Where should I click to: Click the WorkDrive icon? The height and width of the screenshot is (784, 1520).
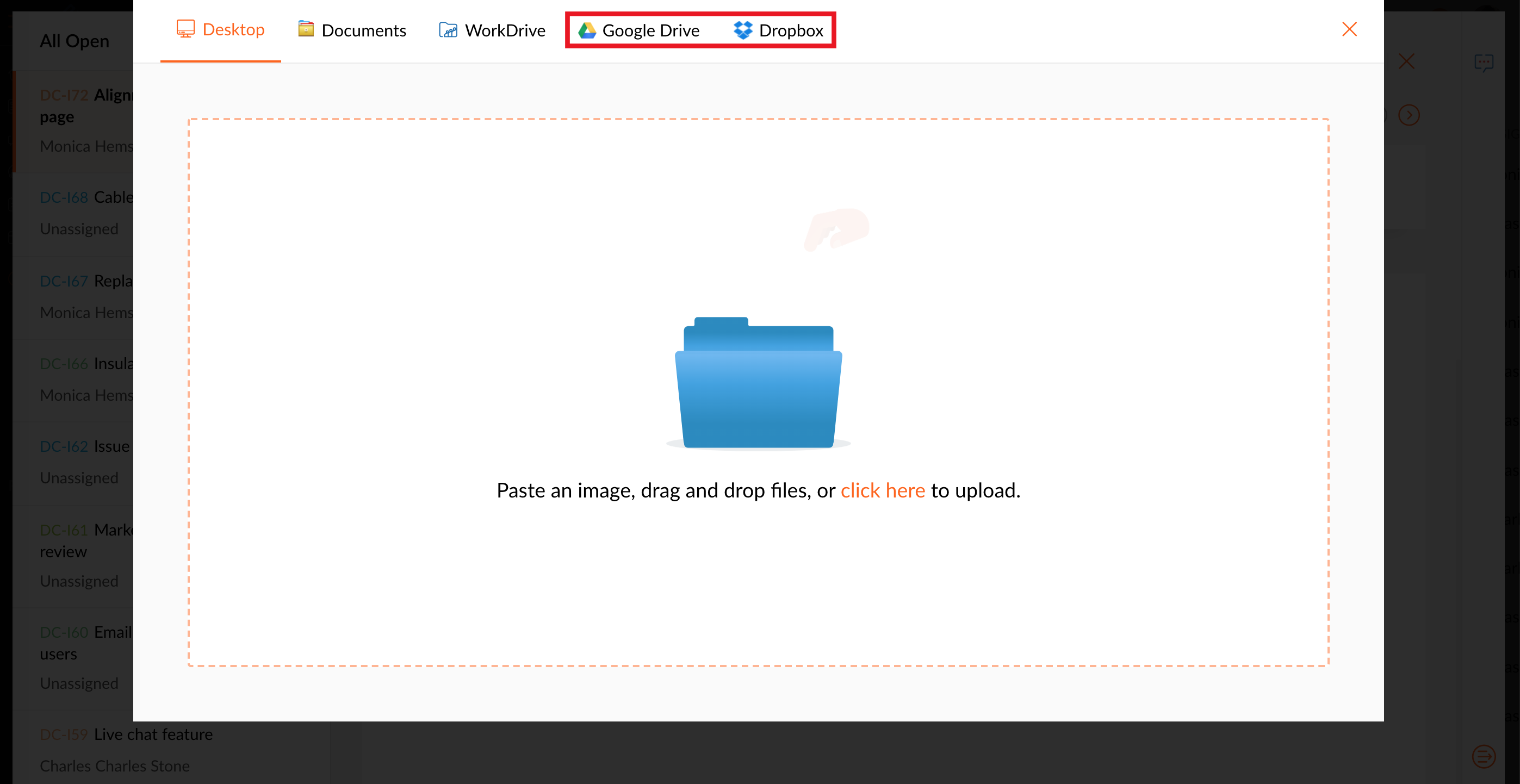448,30
